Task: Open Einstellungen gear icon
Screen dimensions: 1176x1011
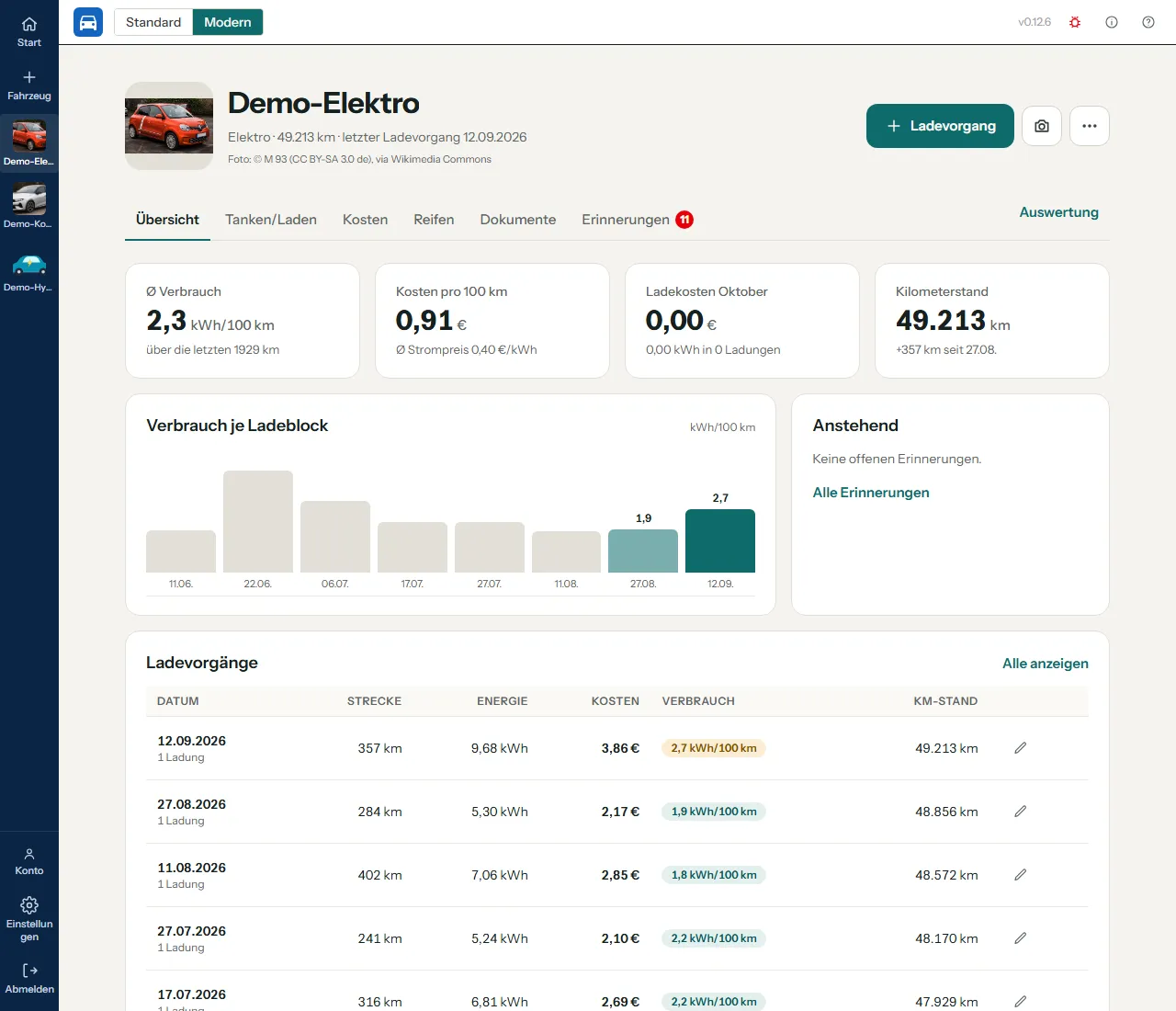Action: [x=29, y=905]
